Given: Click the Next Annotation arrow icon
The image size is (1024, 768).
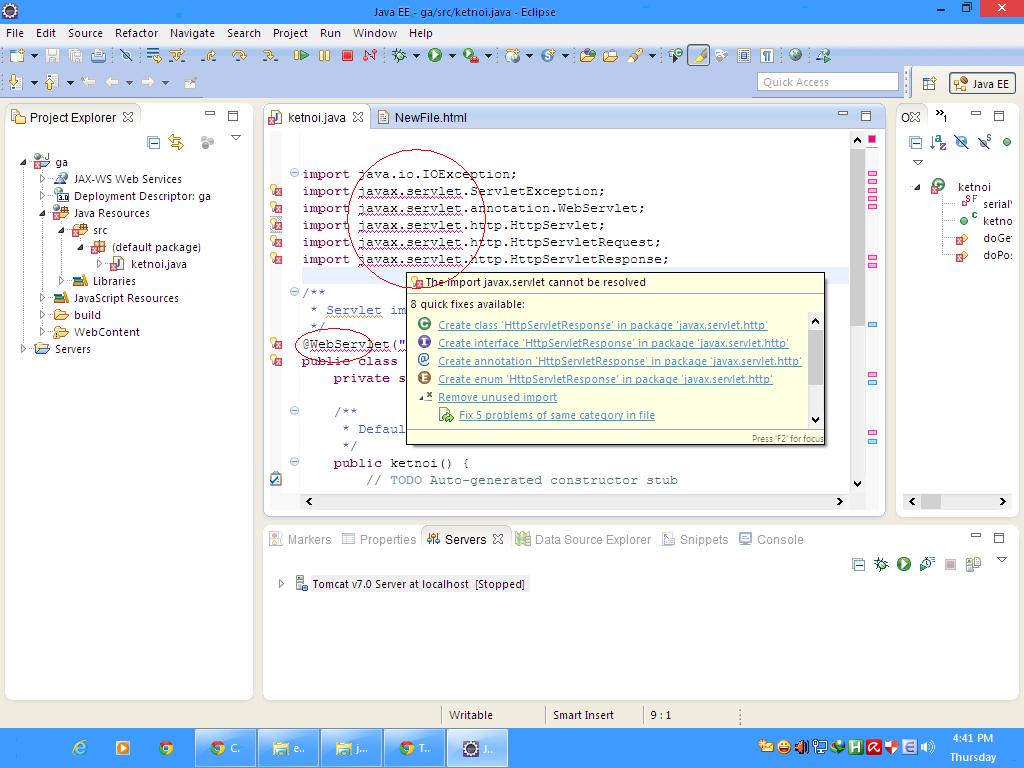Looking at the screenshot, I should [15, 82].
